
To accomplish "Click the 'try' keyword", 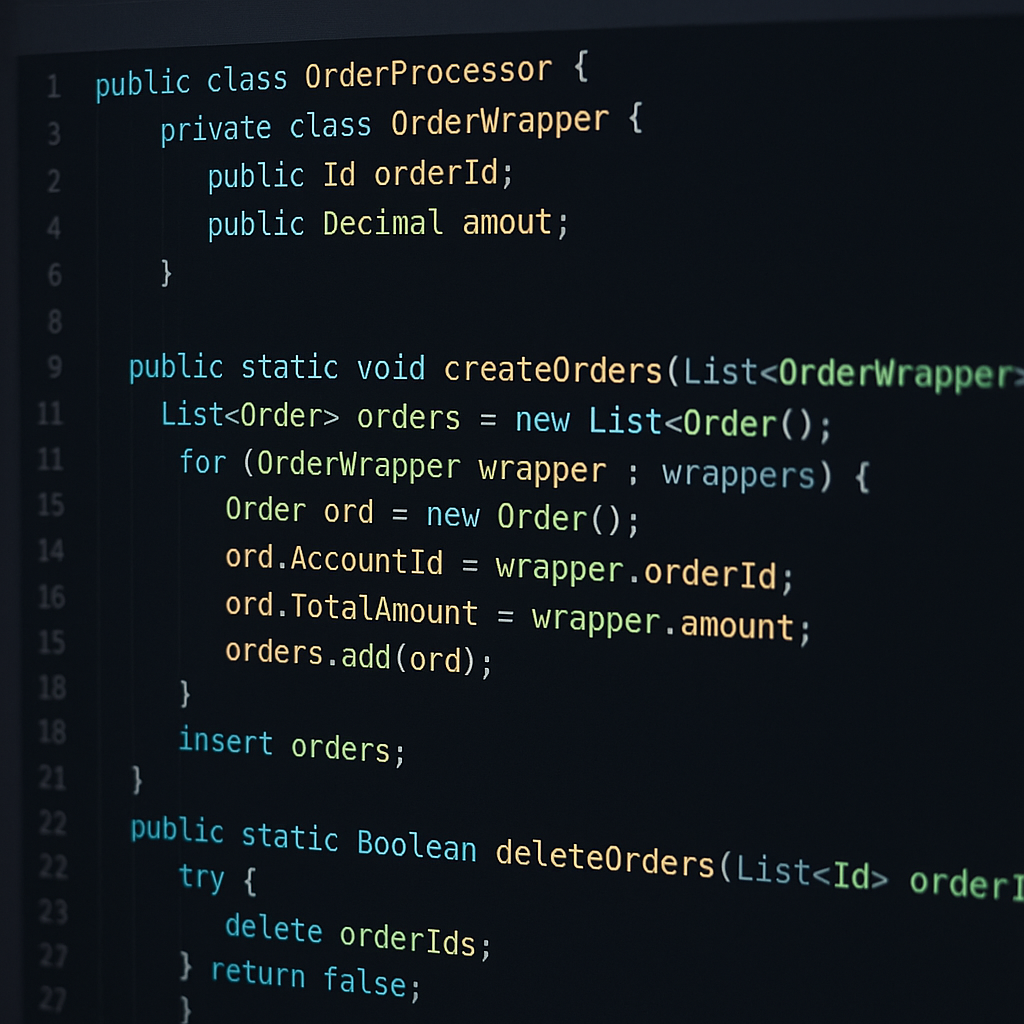I will coord(202,878).
